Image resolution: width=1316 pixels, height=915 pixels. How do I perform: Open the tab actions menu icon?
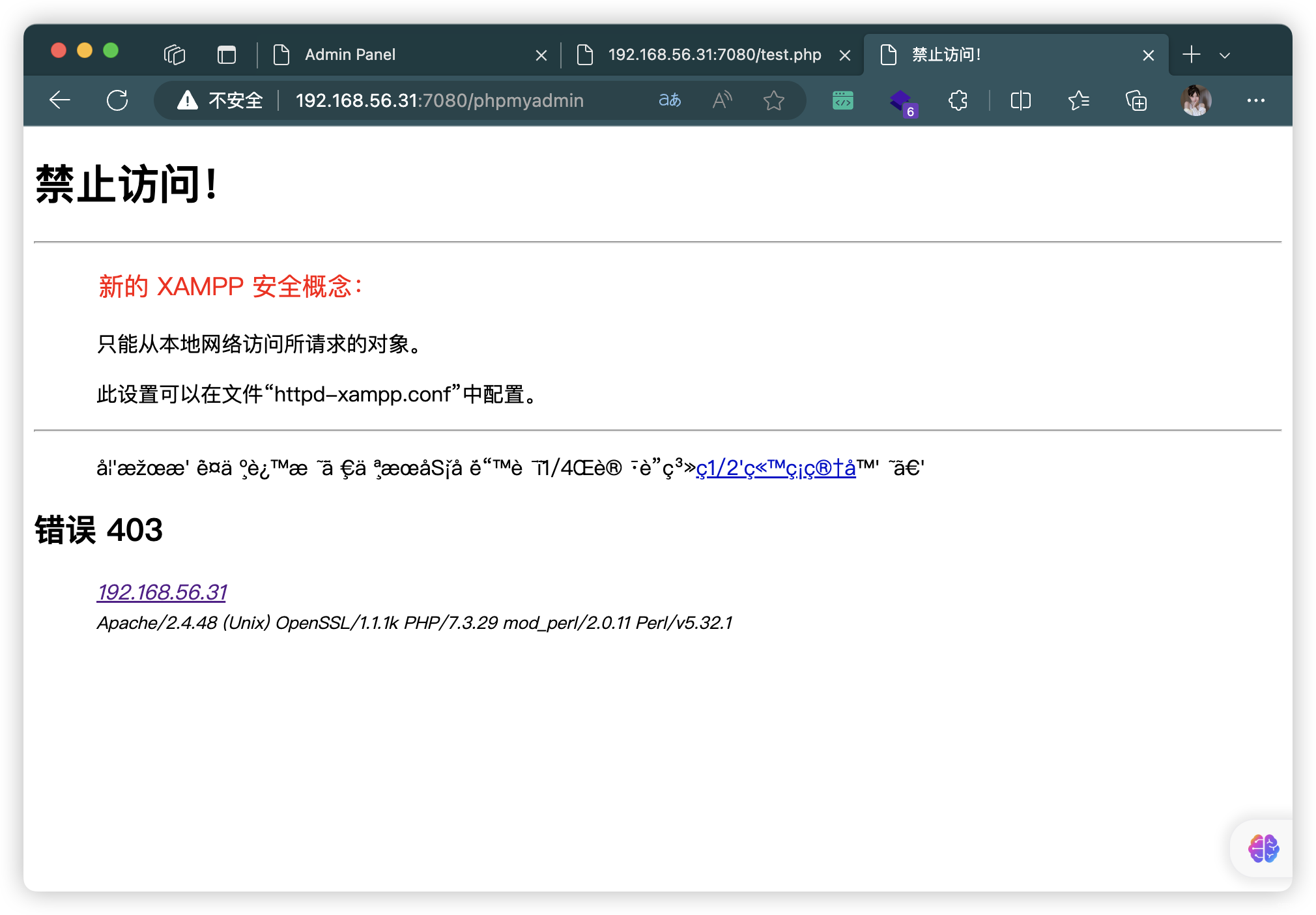(x=227, y=55)
